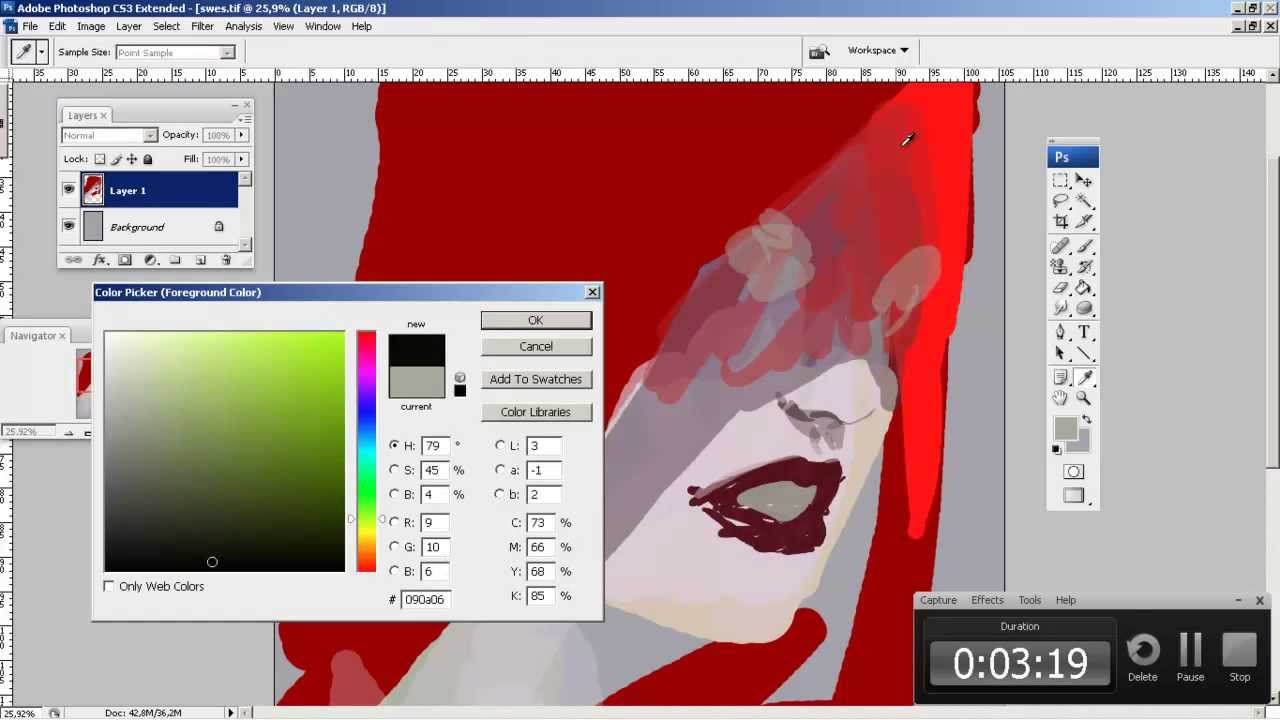This screenshot has height=720, width=1280.
Task: Select the History Brush tool
Action: pyautogui.click(x=1084, y=267)
